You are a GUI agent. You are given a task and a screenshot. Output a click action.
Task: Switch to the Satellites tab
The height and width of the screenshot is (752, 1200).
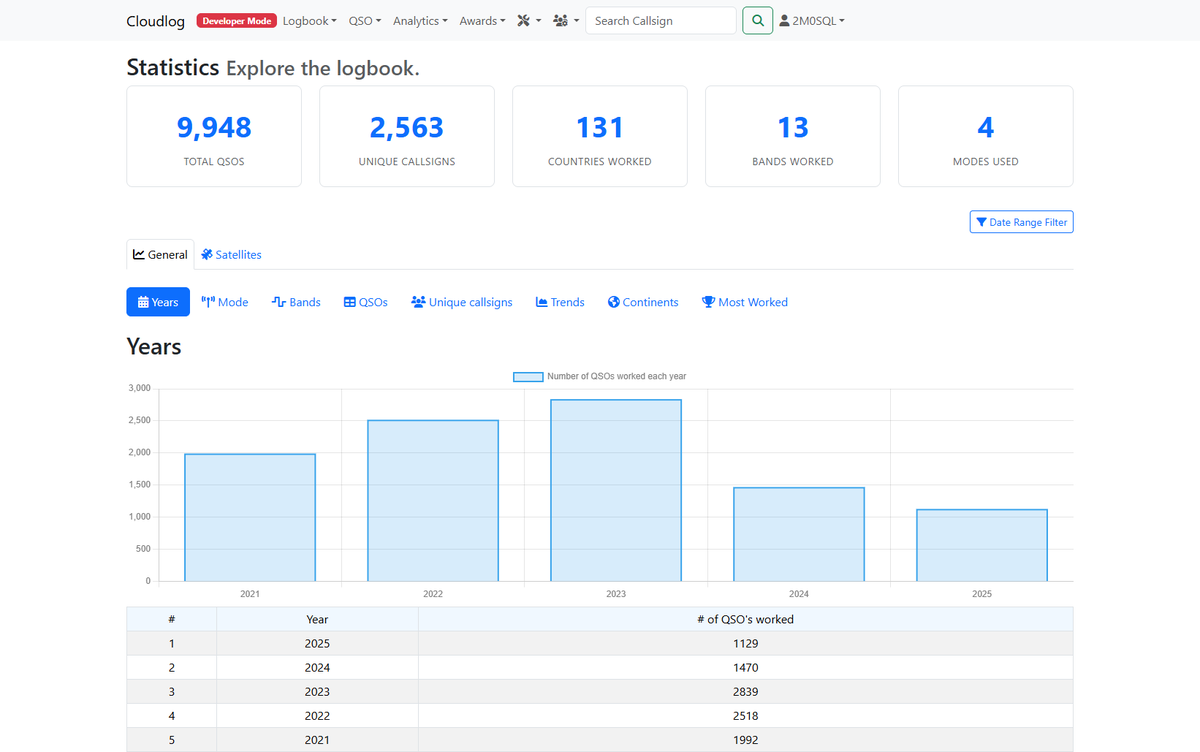230,254
